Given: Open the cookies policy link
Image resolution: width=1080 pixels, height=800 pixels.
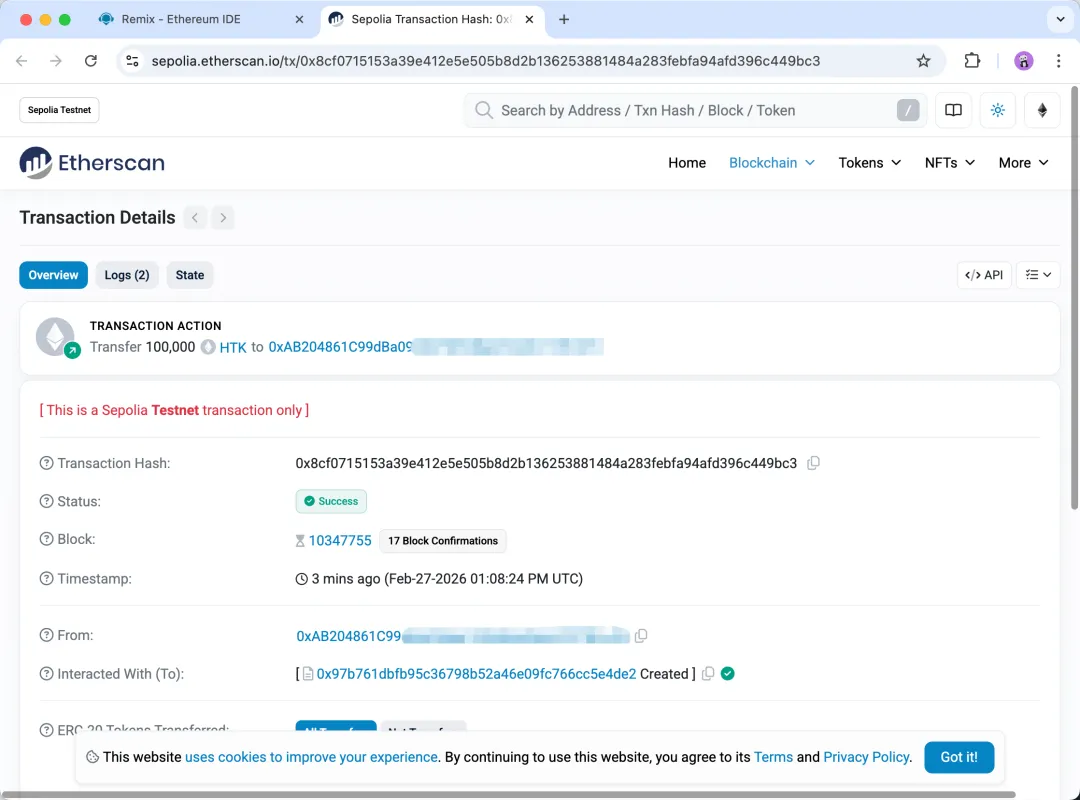Looking at the screenshot, I should click(311, 757).
